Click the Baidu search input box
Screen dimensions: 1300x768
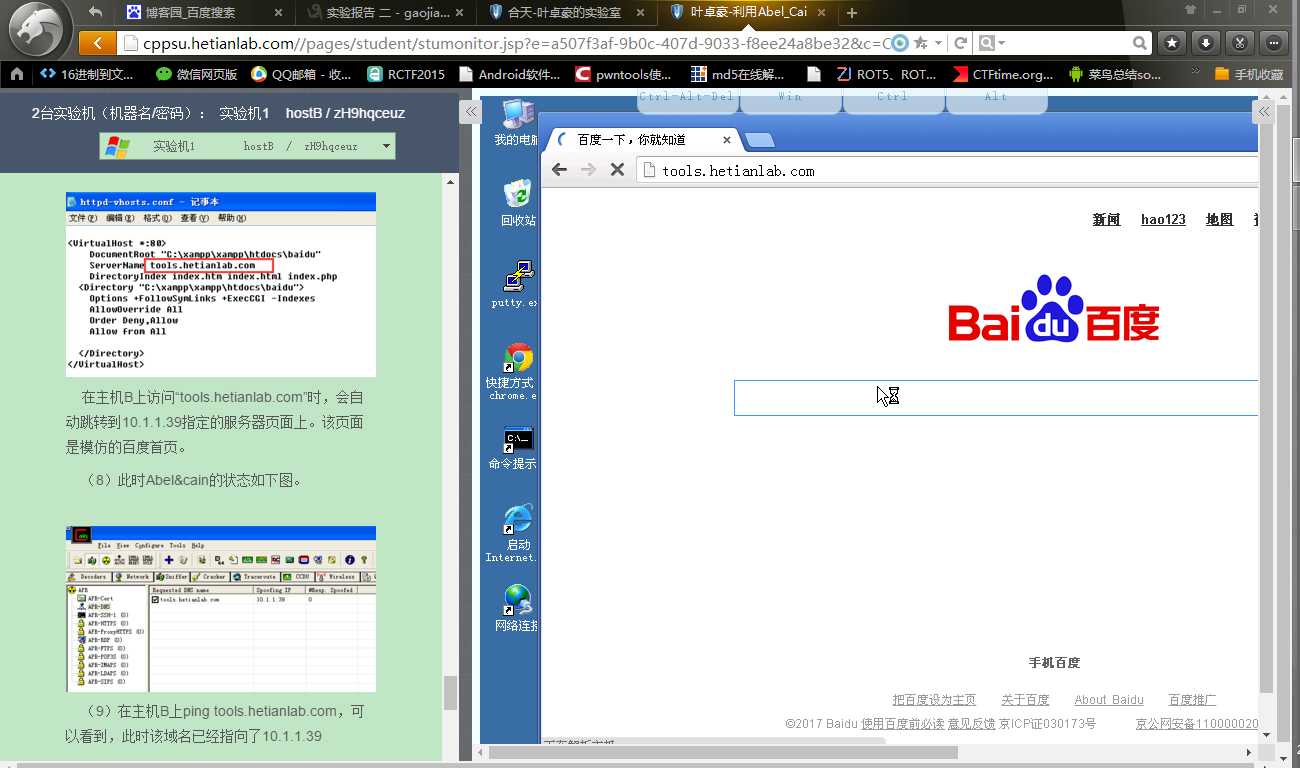(x=996, y=398)
